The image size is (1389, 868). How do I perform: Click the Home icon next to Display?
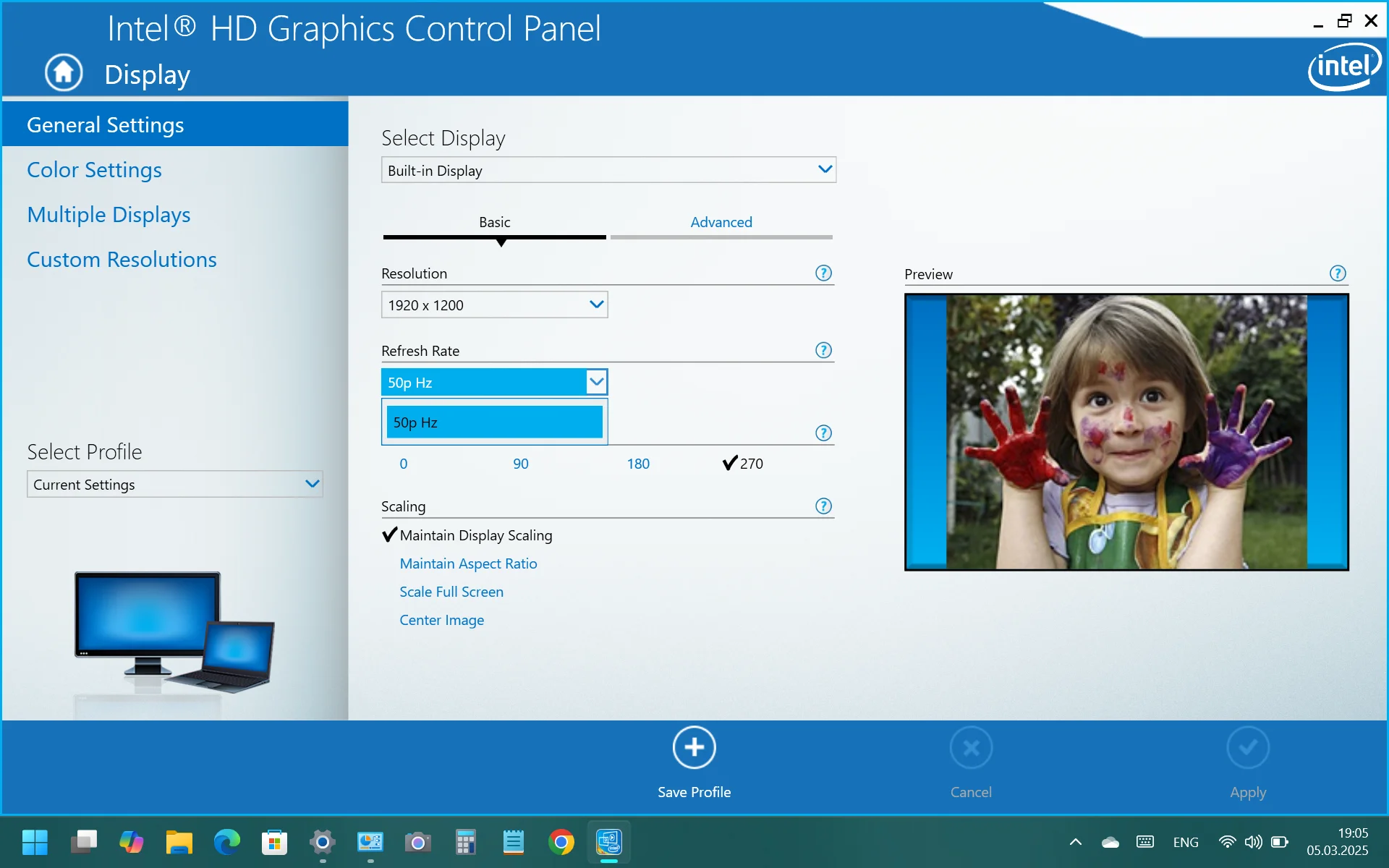tap(64, 72)
